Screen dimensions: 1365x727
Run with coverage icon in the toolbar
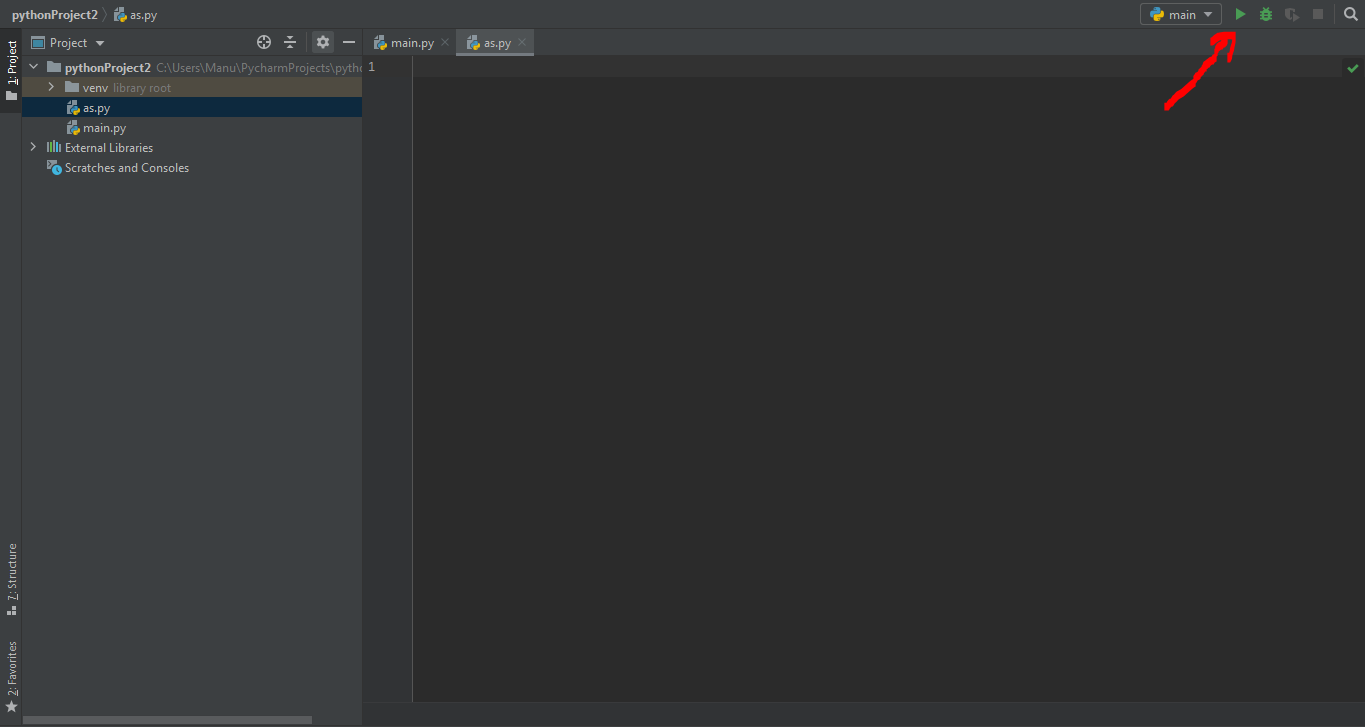[1292, 14]
